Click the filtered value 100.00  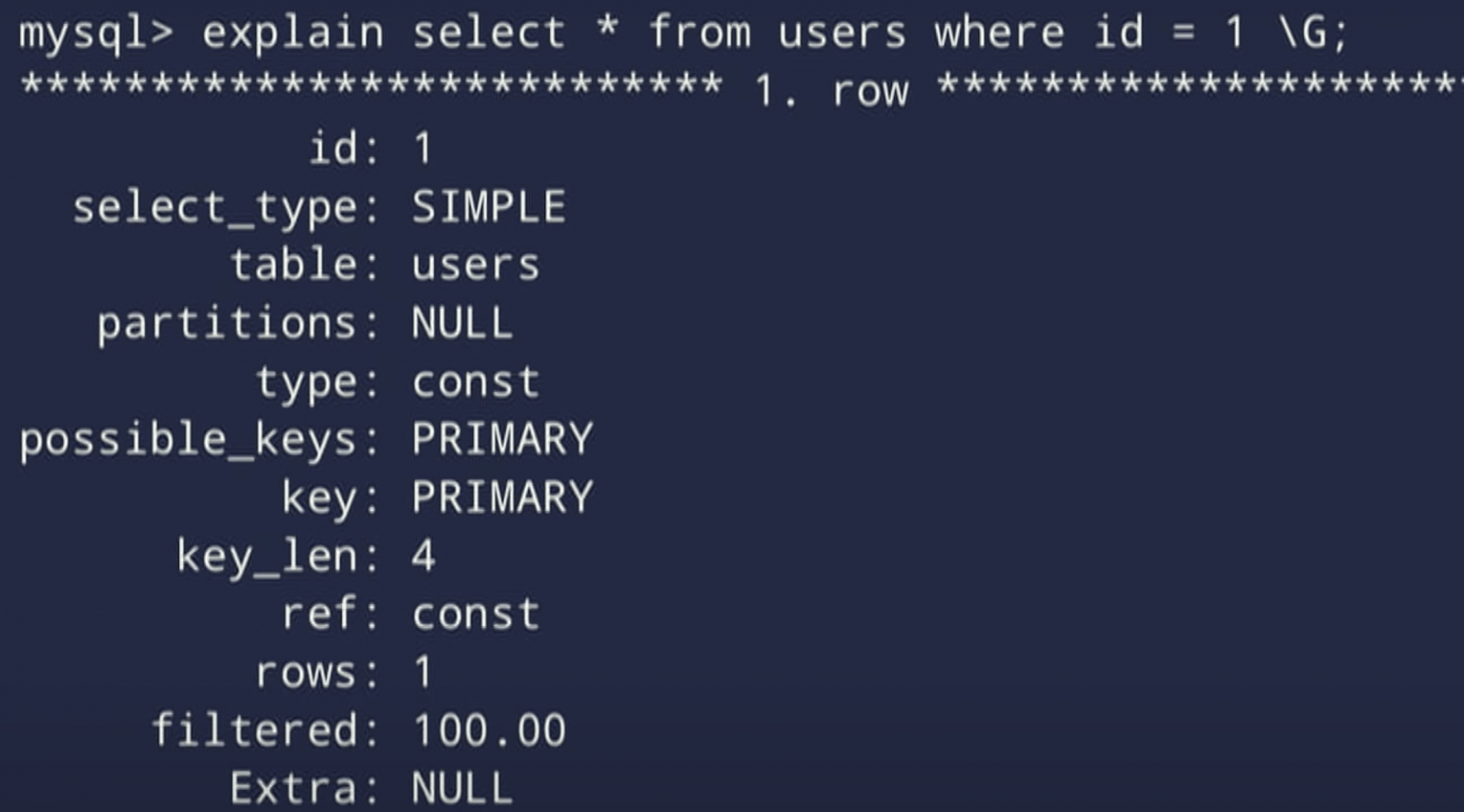tap(489, 731)
